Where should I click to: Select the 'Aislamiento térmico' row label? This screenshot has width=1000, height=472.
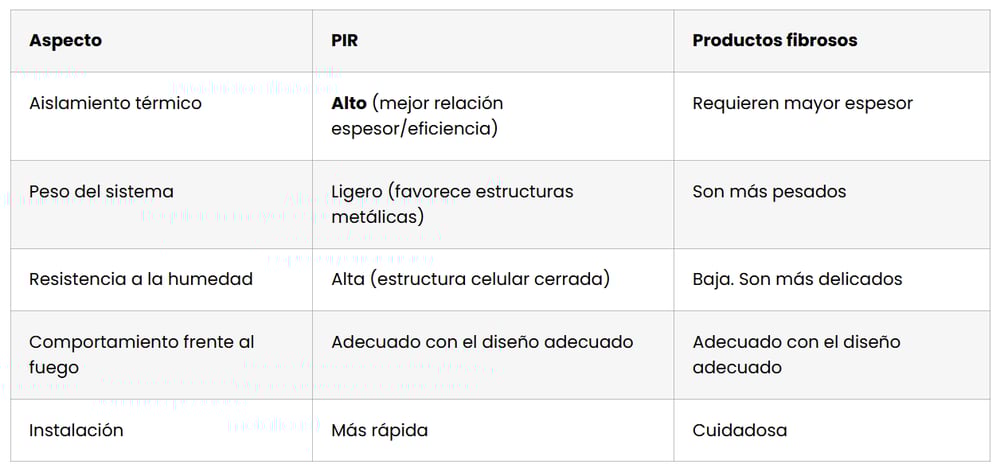pyautogui.click(x=115, y=103)
